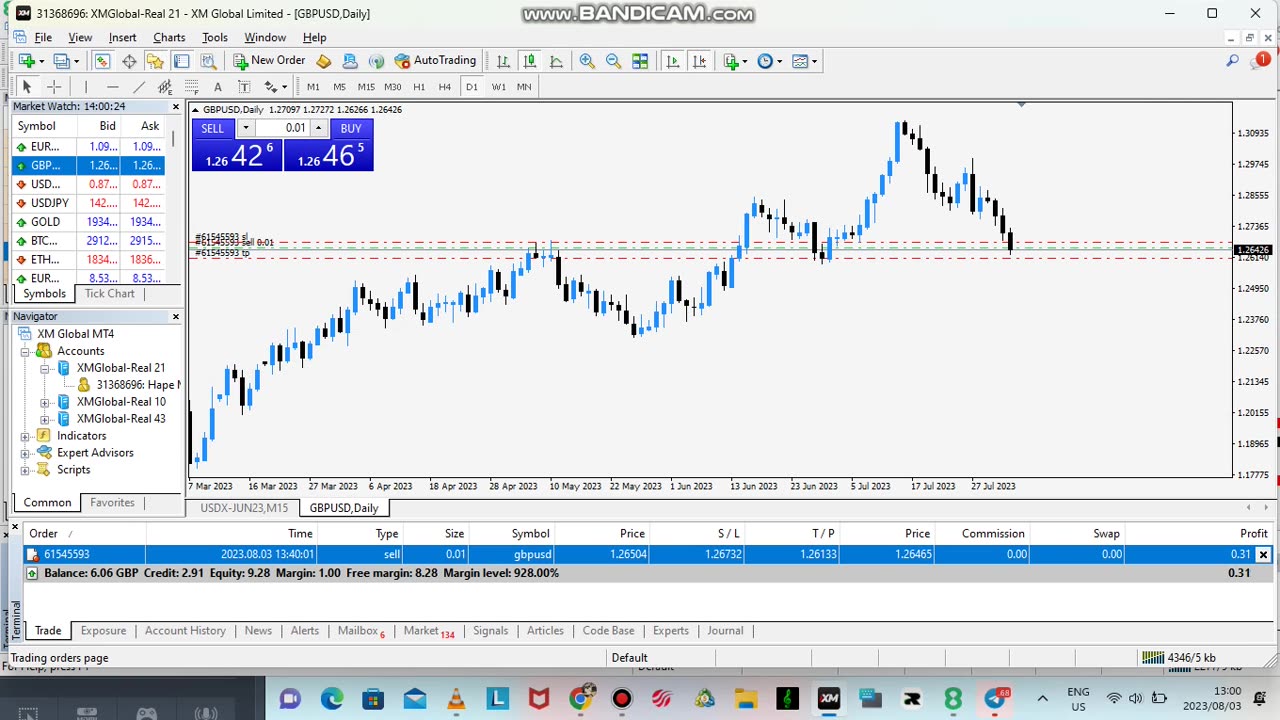Select the Text drawing tool
Screen dimensions: 1280x720
click(217, 87)
